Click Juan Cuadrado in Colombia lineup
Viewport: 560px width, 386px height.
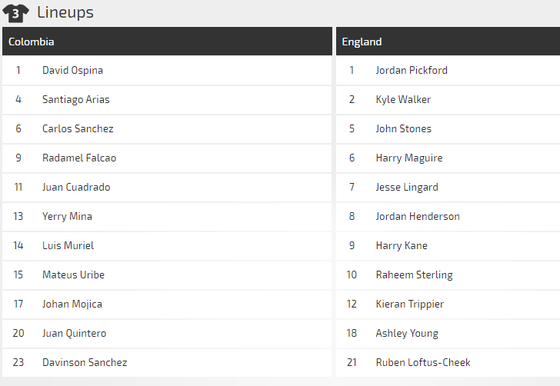[76, 187]
